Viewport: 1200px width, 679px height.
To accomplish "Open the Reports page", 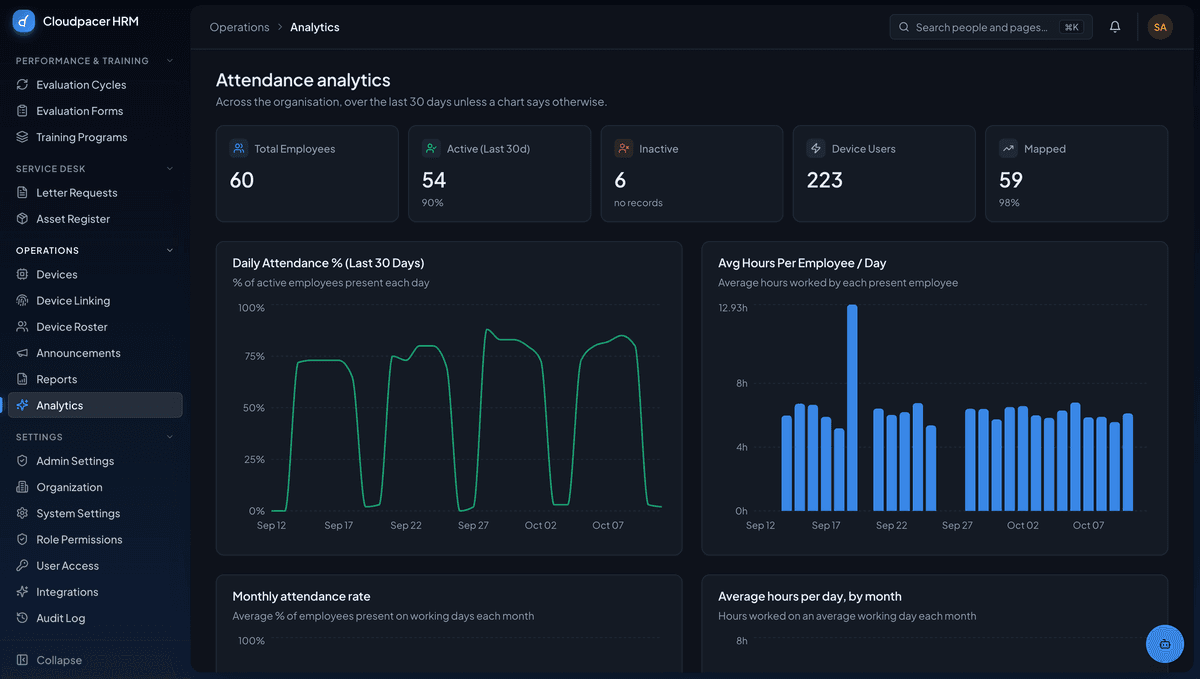I will pos(95,379).
